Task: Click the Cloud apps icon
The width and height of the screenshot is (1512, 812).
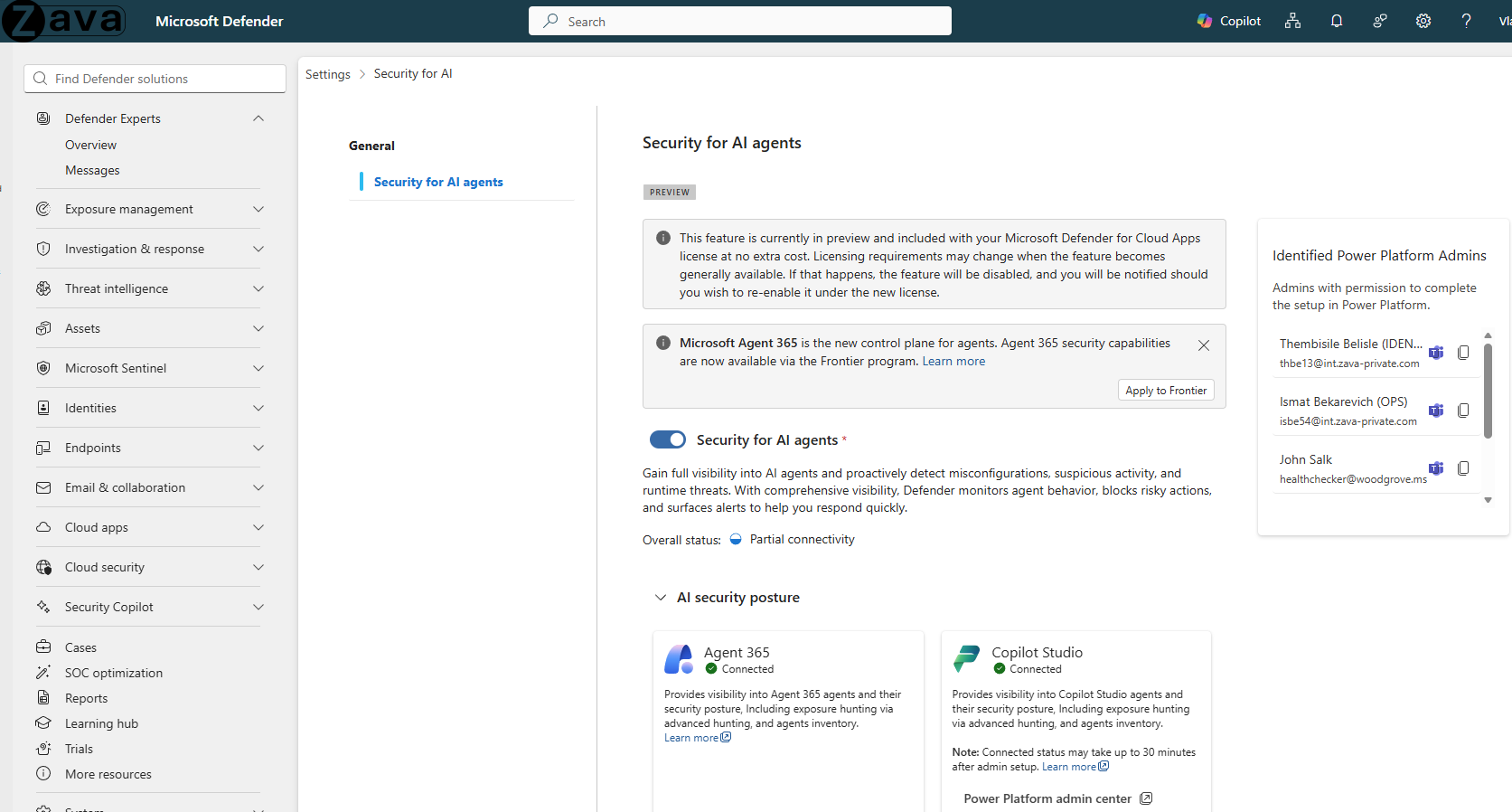Action: pos(43,527)
